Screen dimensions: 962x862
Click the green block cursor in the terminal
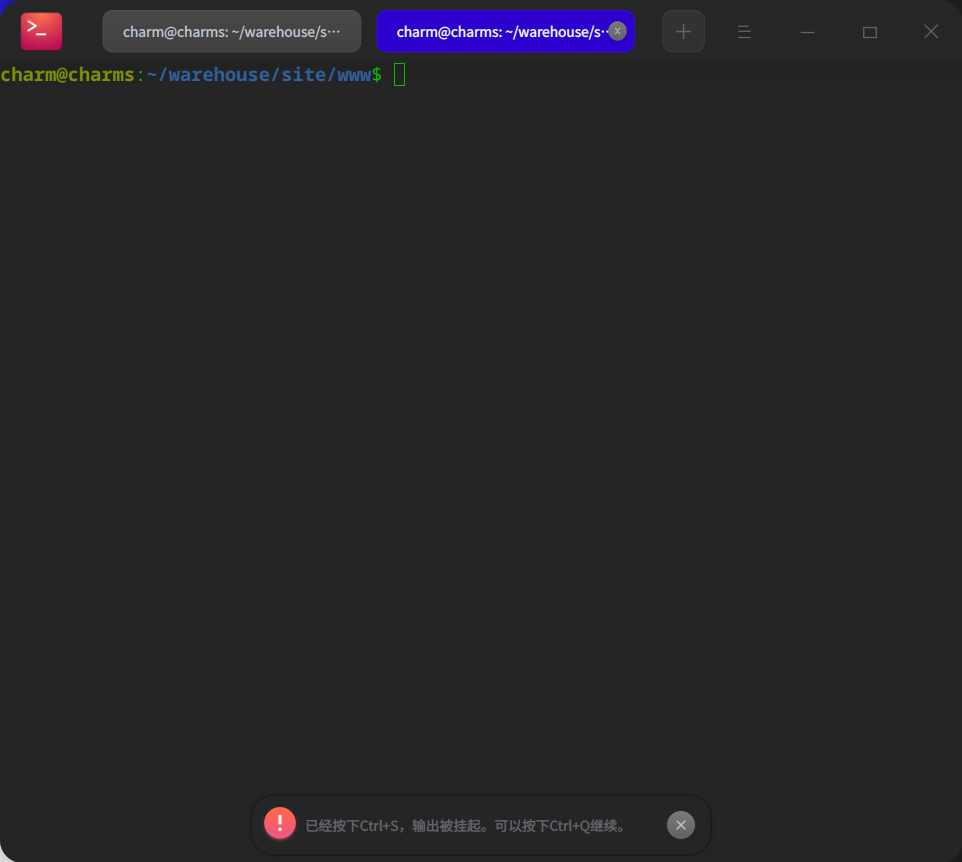click(x=399, y=74)
